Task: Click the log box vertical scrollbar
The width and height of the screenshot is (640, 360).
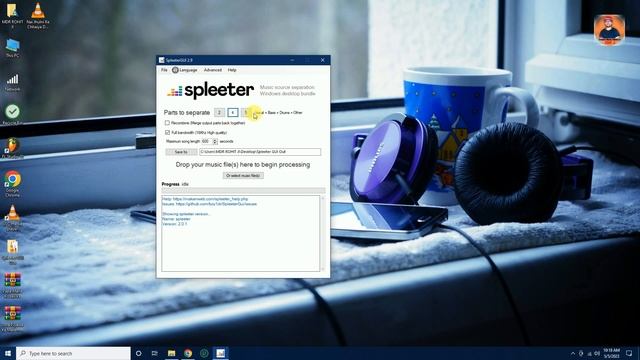Action: (323, 233)
